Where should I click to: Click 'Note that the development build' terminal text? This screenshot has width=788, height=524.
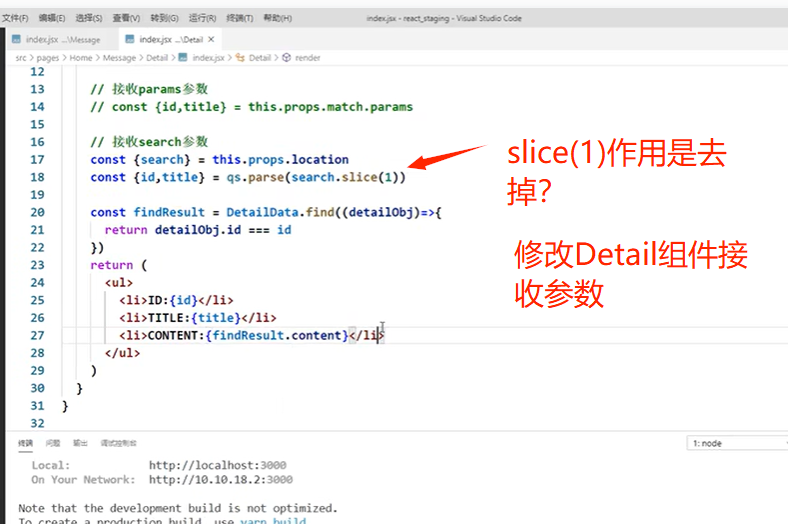tap(121, 508)
